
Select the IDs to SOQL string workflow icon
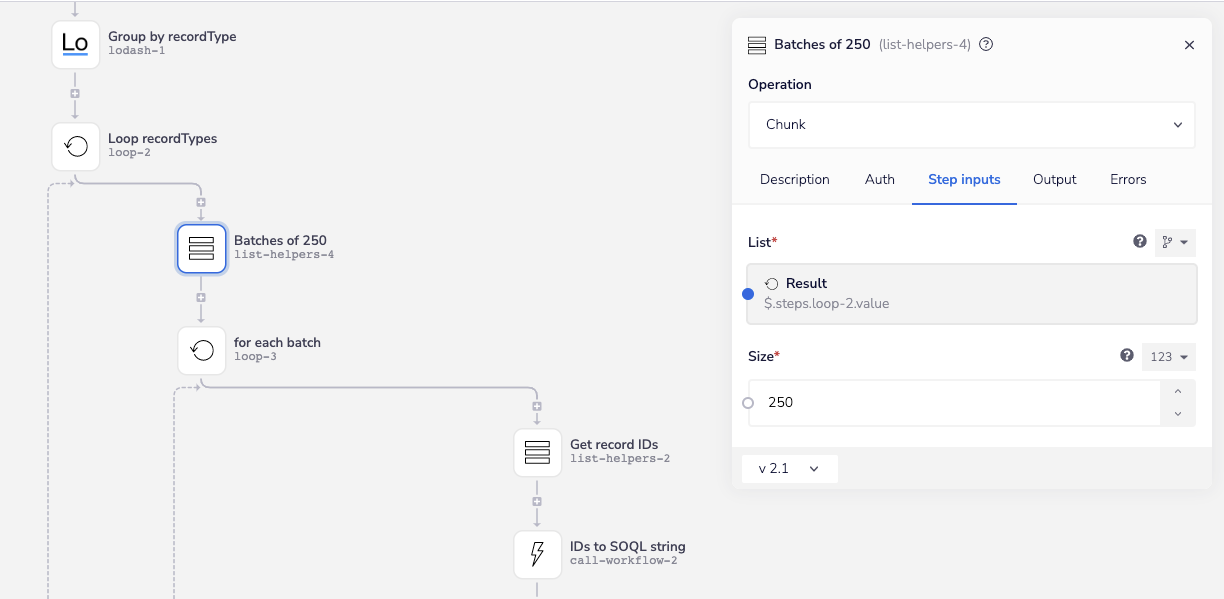(x=538, y=554)
